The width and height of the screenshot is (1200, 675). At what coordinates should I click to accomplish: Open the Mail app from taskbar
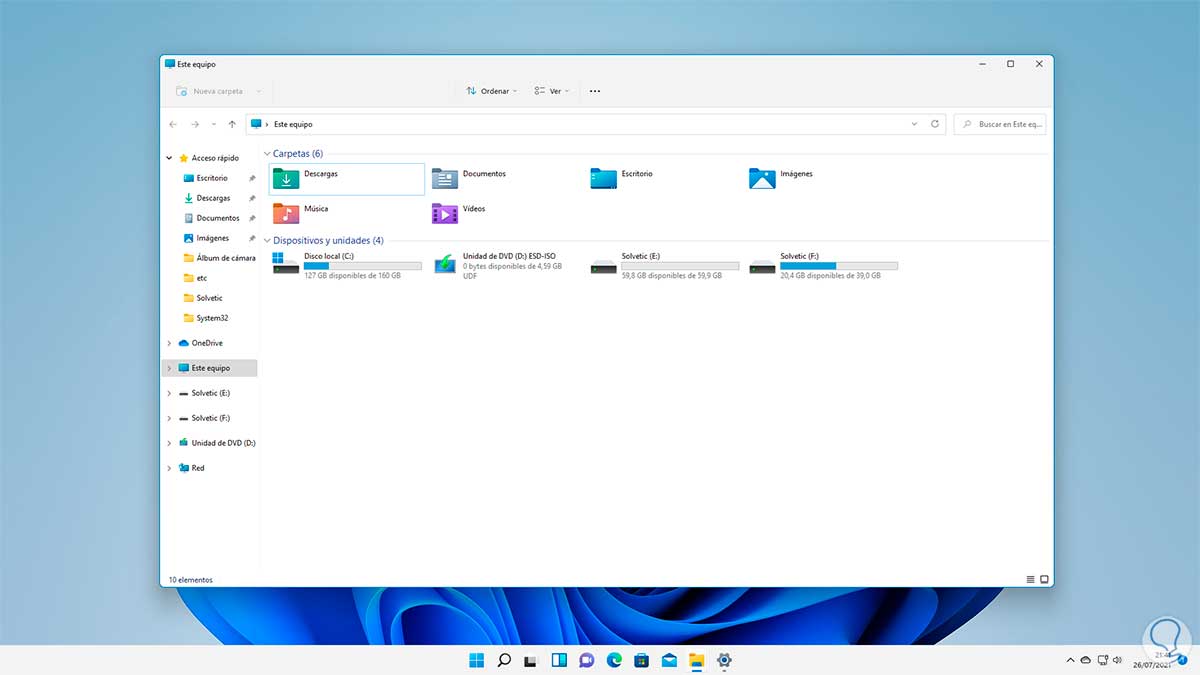pyautogui.click(x=669, y=660)
